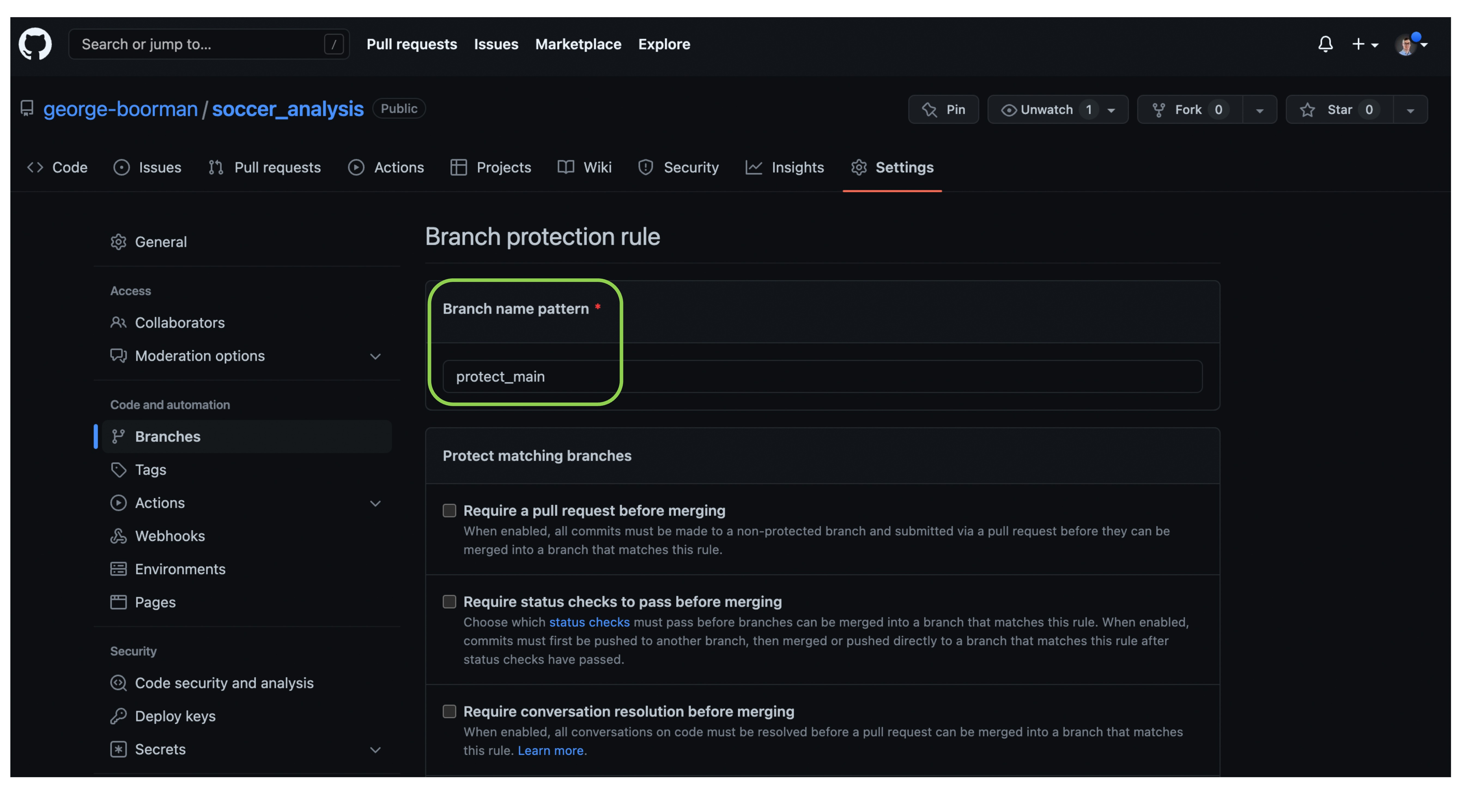This screenshot has height=812, width=1462.
Task: Open Pull requests in top navigation
Action: tap(411, 44)
